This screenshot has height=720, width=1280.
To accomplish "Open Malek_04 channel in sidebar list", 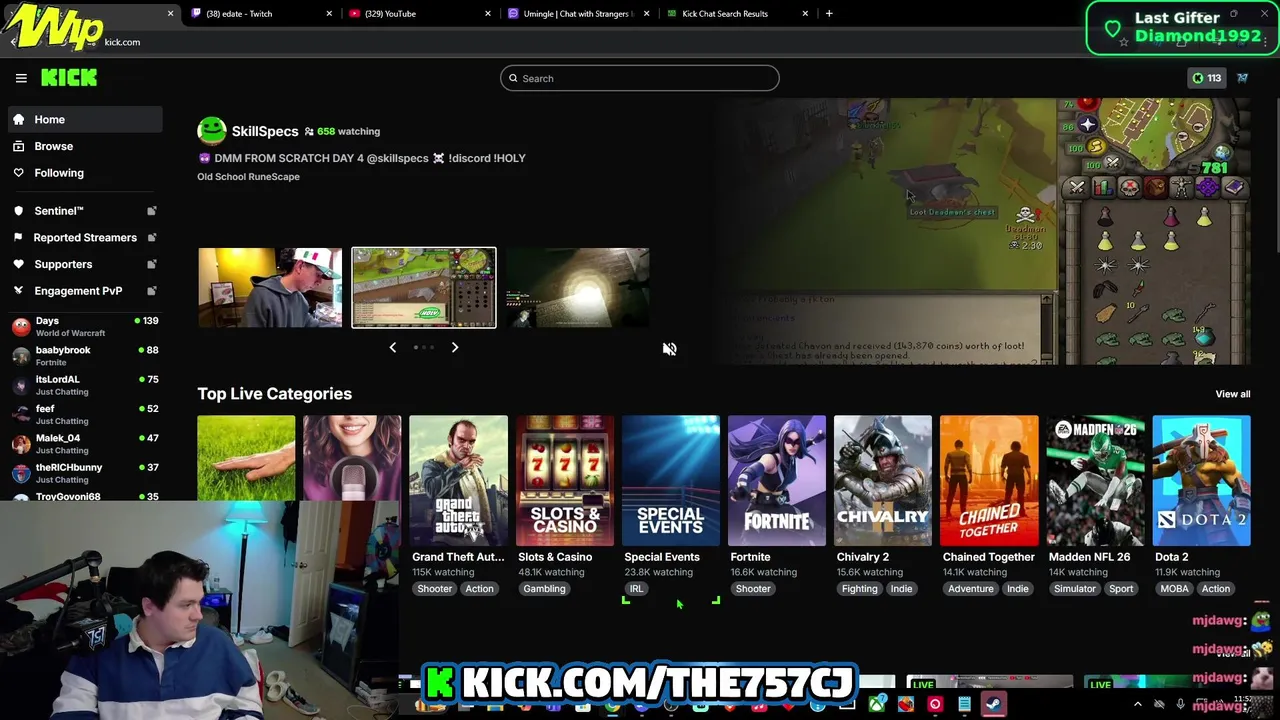I will tap(85, 443).
